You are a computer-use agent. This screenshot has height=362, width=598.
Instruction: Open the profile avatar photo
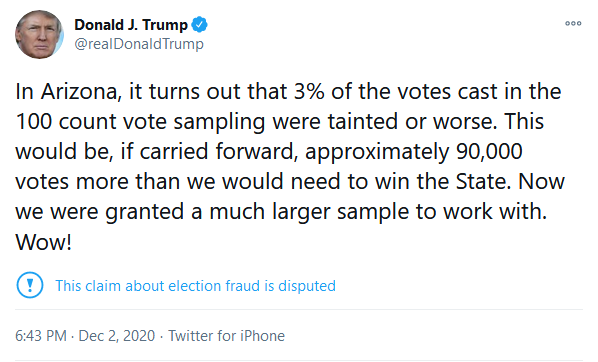39,34
